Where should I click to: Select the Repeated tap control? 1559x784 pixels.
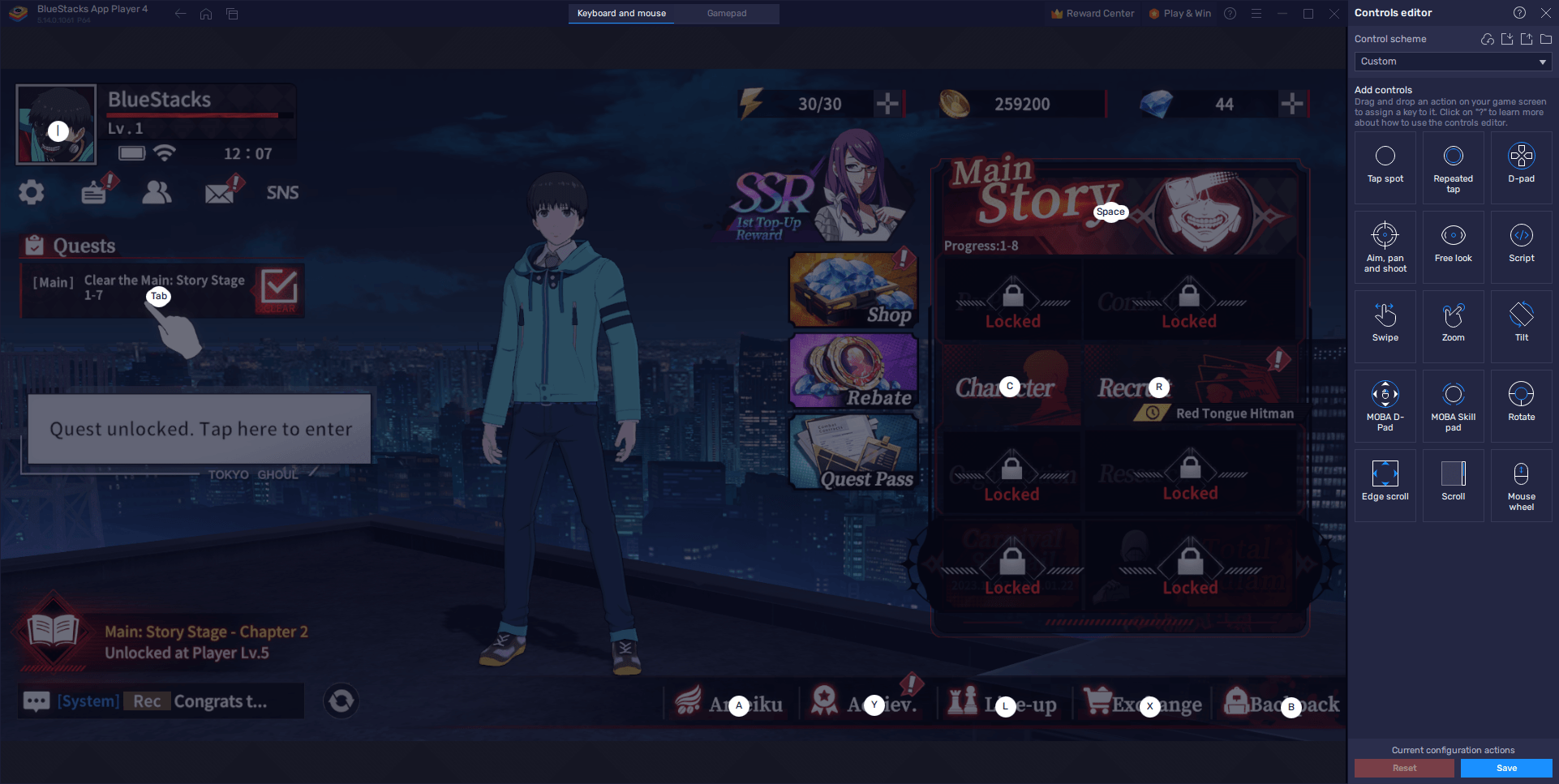click(x=1453, y=167)
